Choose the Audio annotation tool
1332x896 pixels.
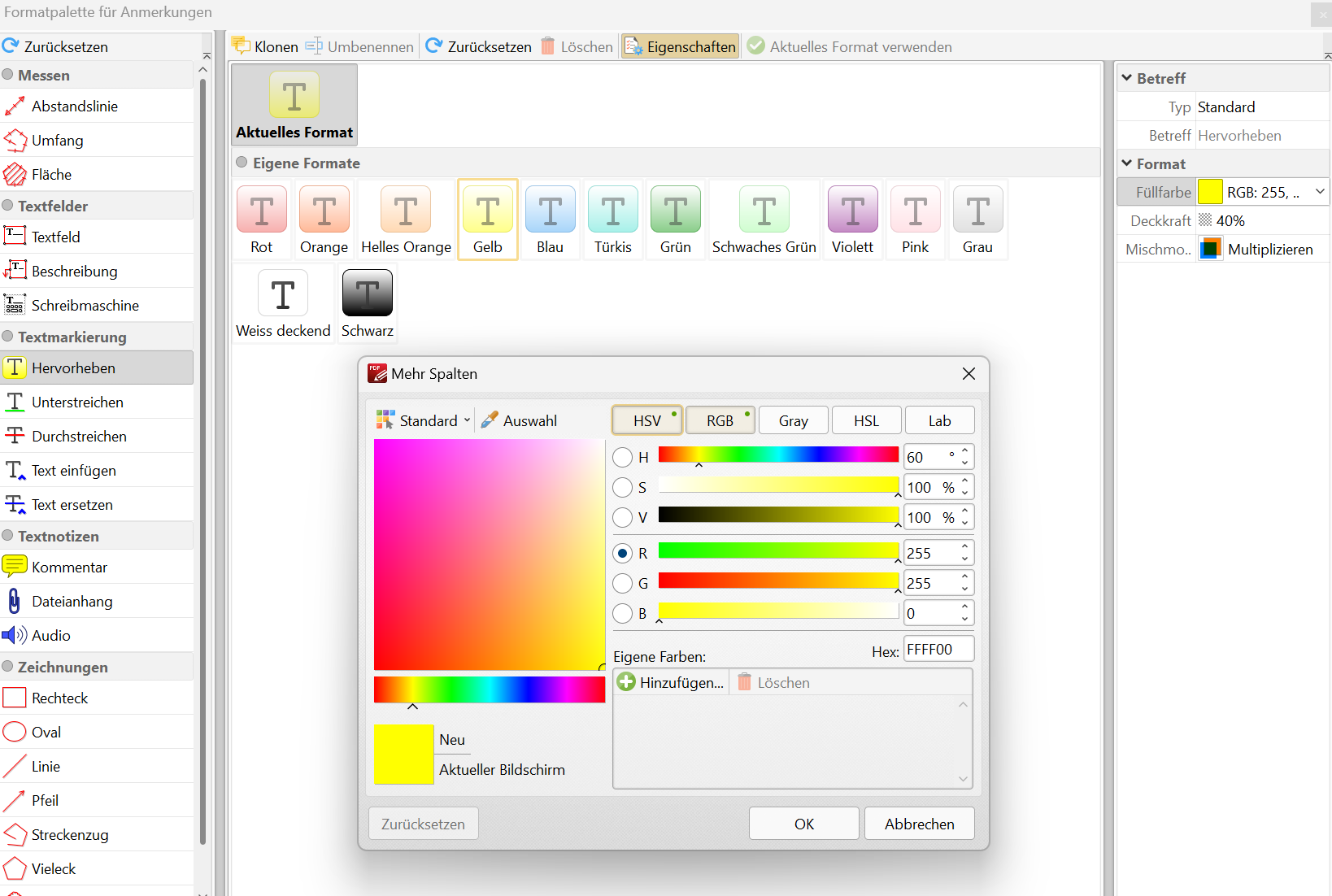click(x=97, y=636)
